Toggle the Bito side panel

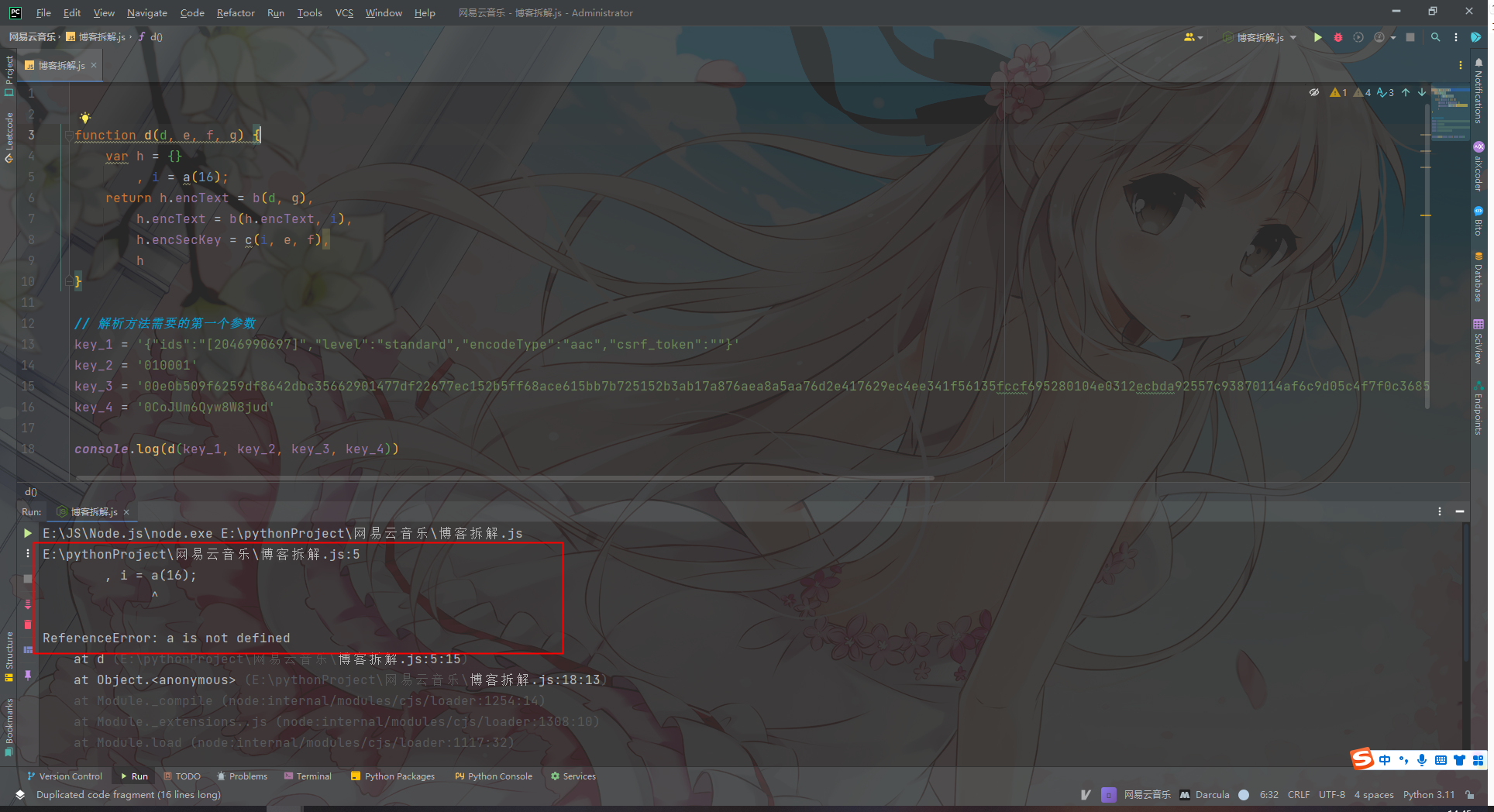[x=1479, y=221]
